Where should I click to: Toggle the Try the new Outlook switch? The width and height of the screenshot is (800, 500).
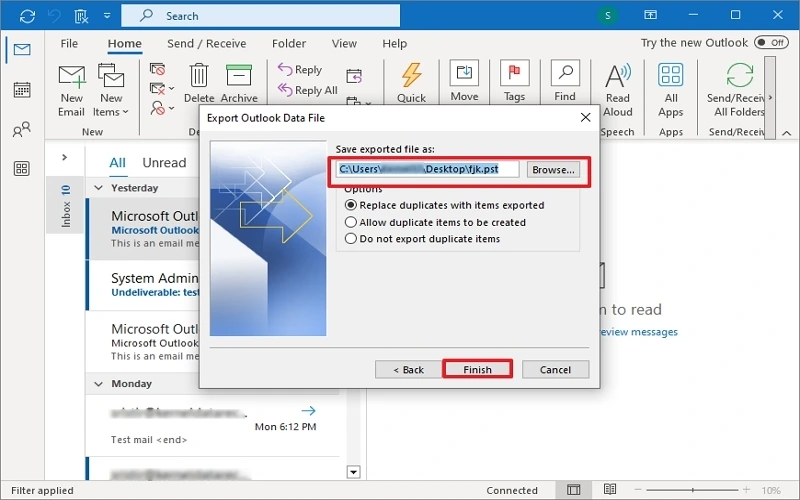[x=771, y=43]
